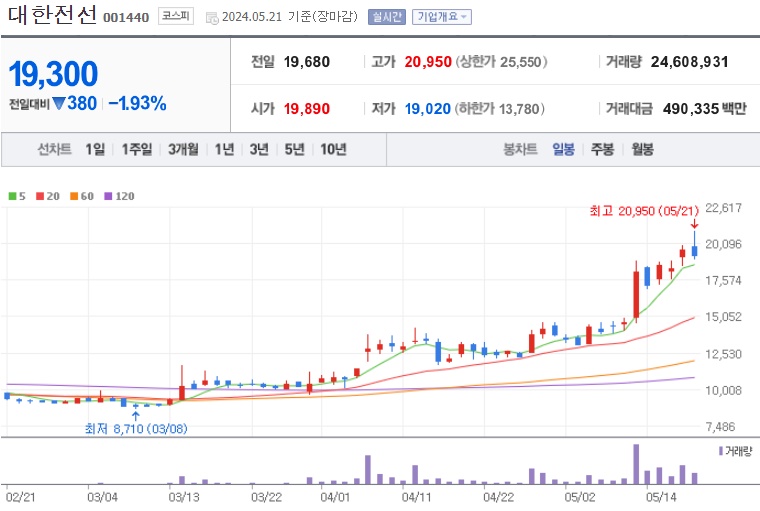Switch to 주봉 weekly candle chart
The width and height of the screenshot is (760, 511).
point(602,149)
